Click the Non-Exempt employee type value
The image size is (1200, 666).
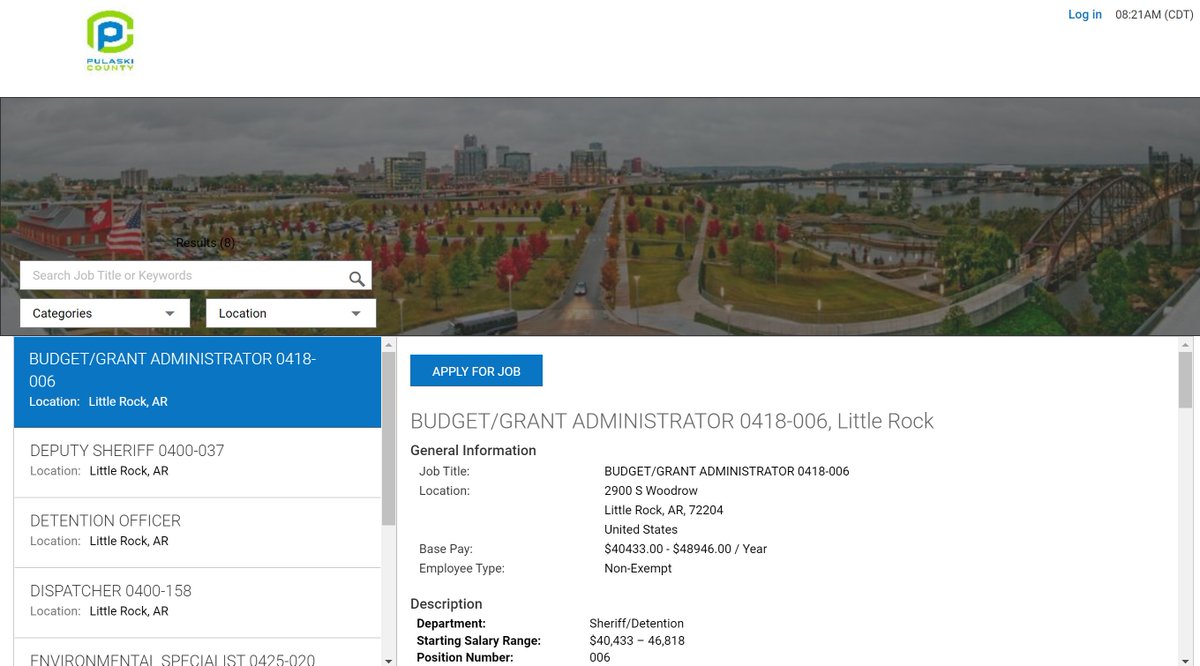coord(638,568)
